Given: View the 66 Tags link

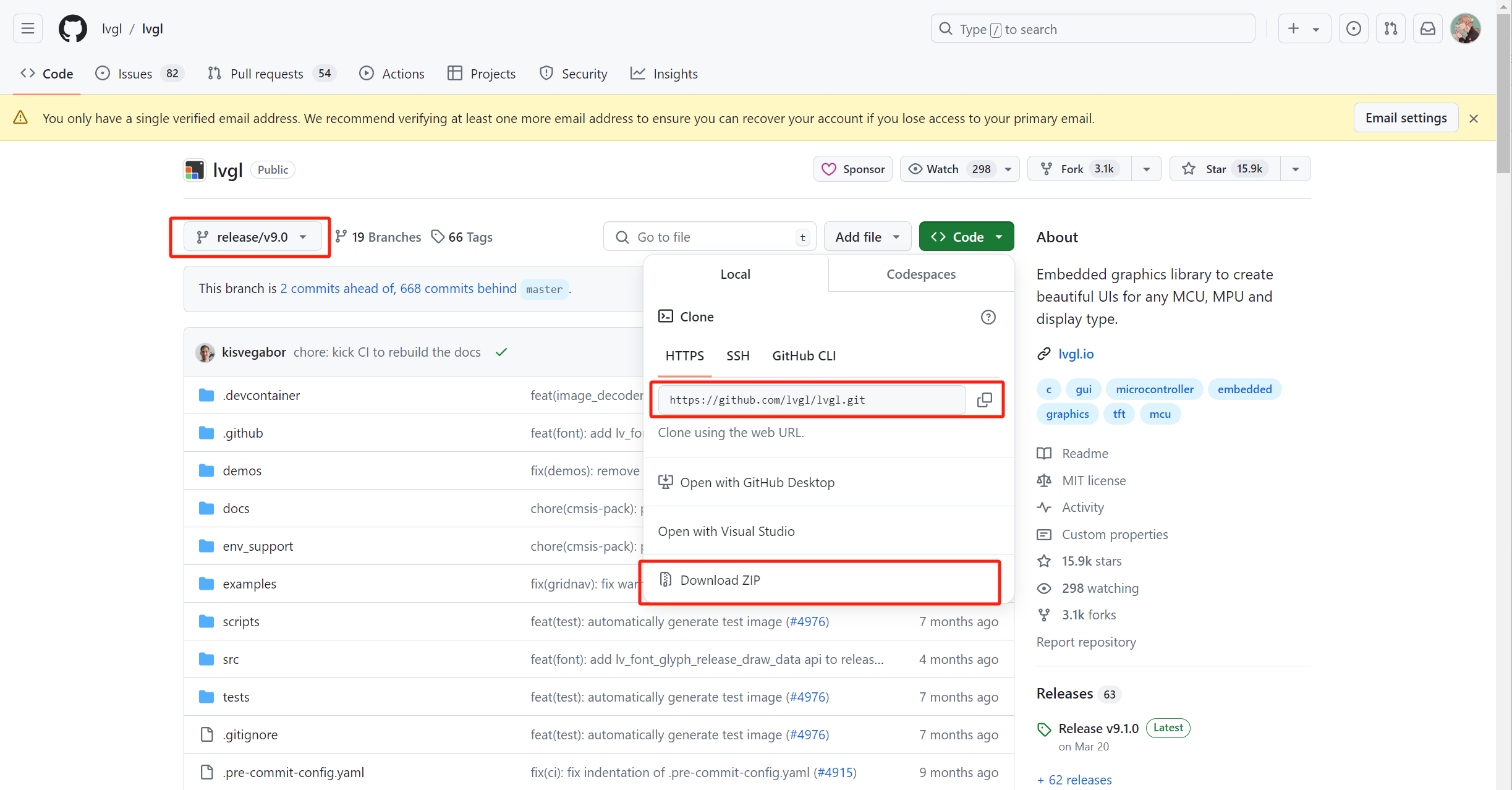Looking at the screenshot, I should click(462, 237).
